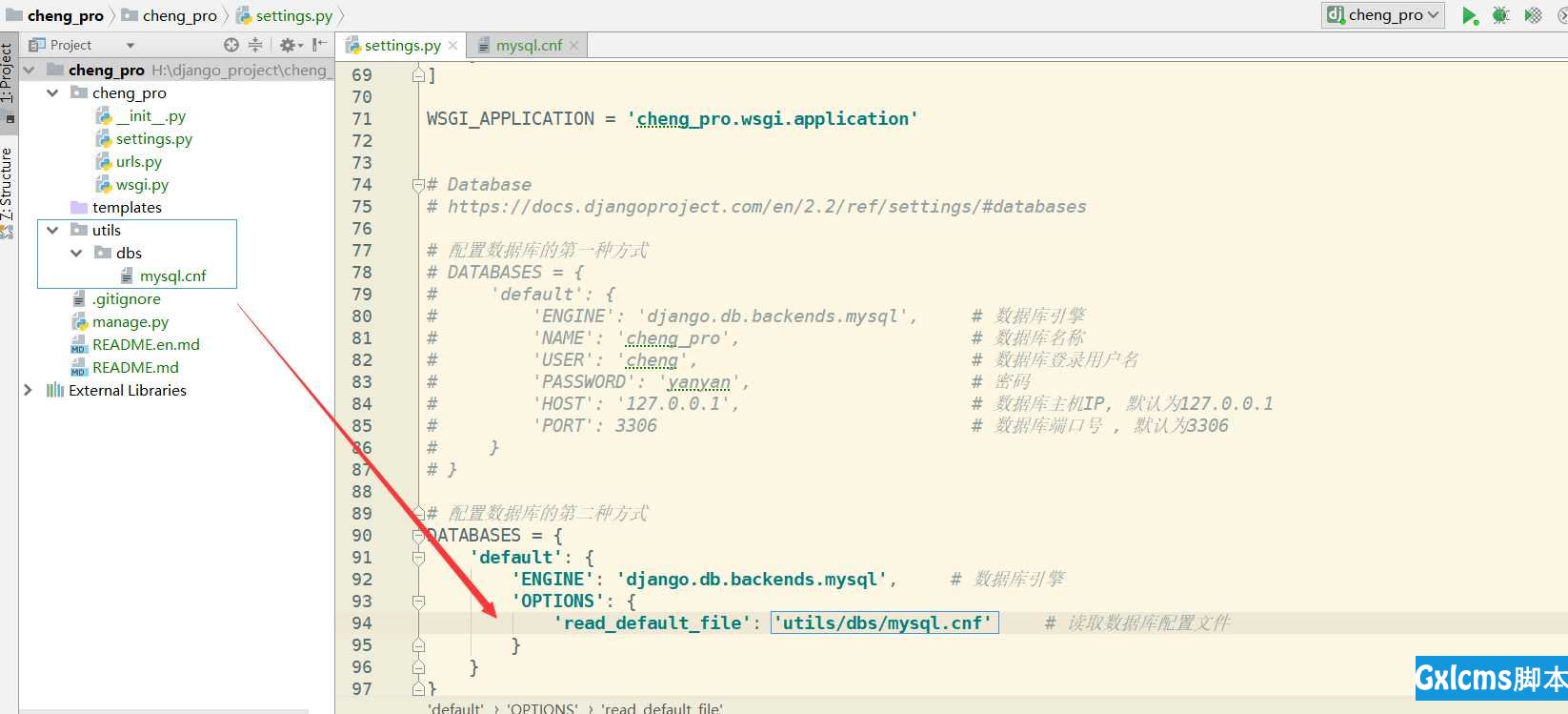Click the 'utils/dbs/mysql.cnf' string on line 94
The image size is (1568, 714).
885,623
